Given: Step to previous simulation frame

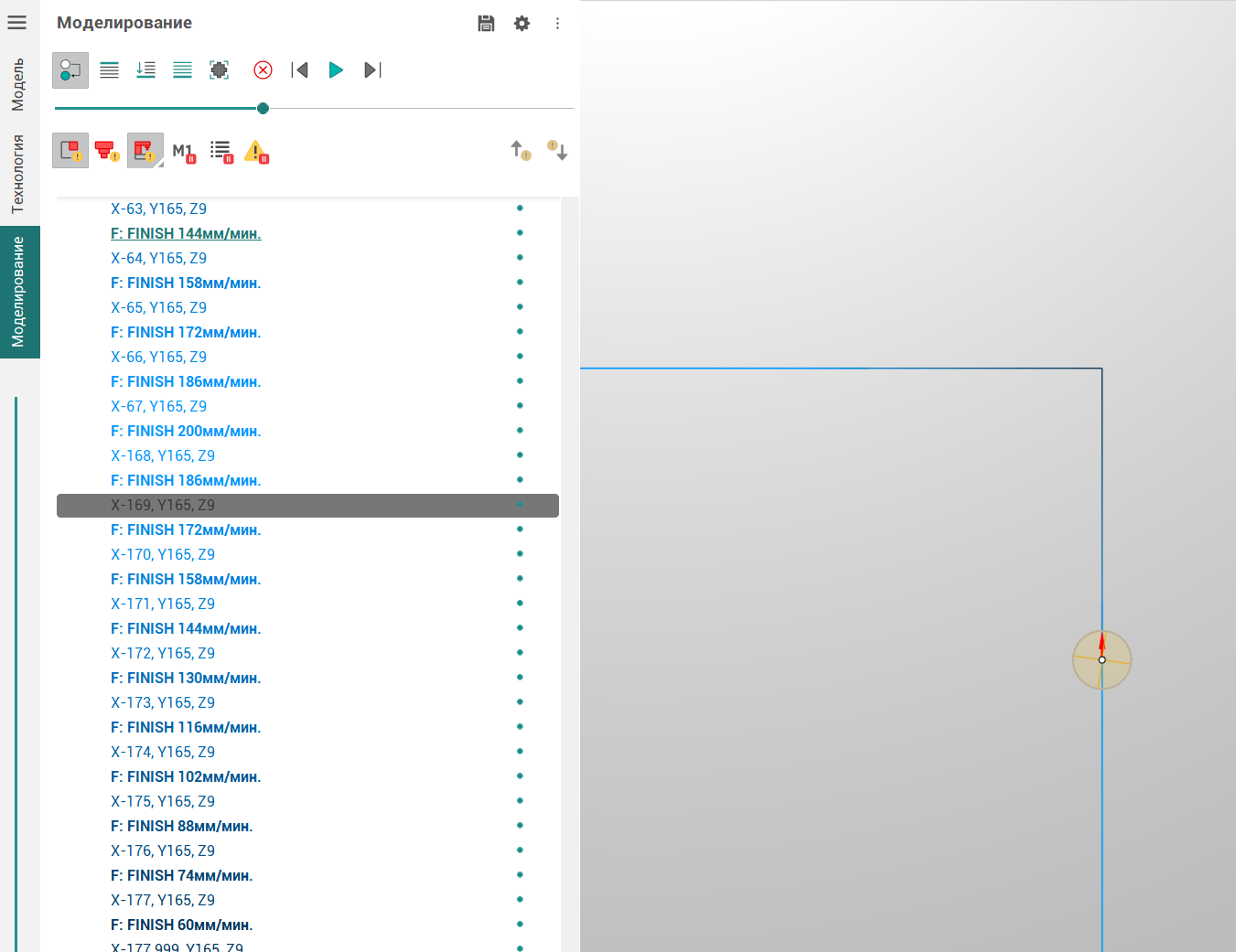Looking at the screenshot, I should [299, 70].
